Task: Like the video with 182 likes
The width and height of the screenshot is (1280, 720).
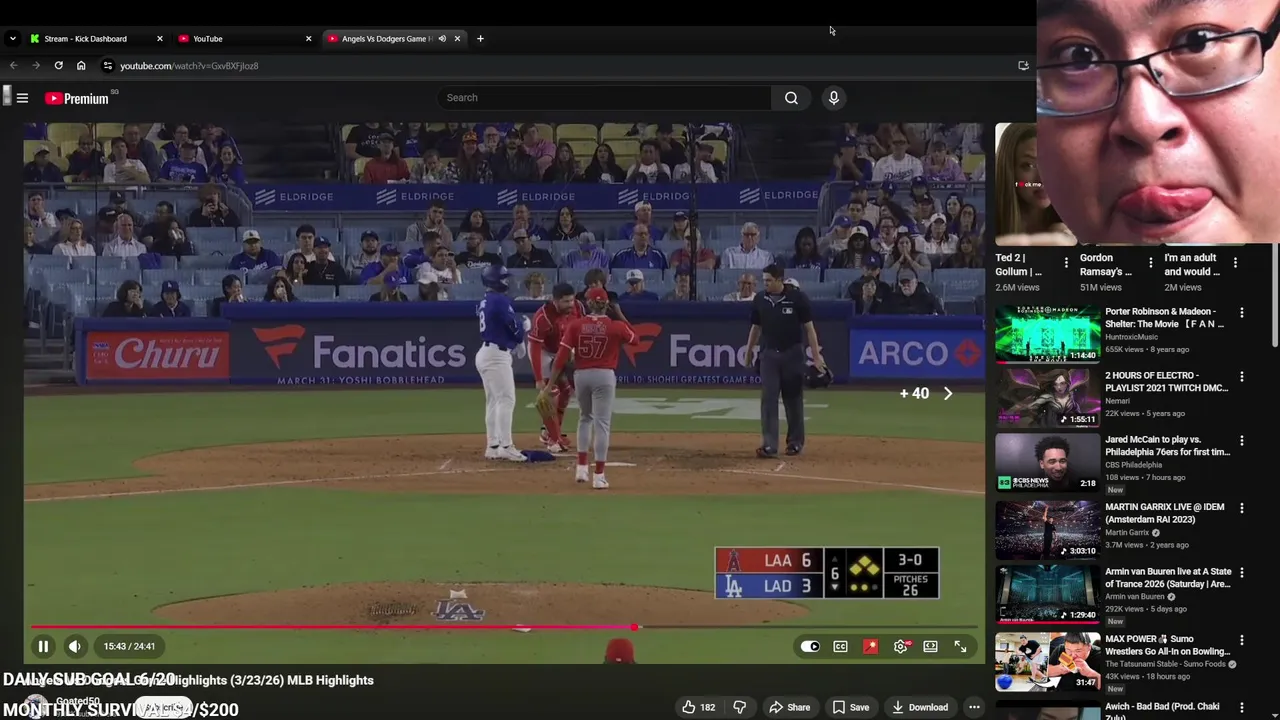Action: [698, 707]
